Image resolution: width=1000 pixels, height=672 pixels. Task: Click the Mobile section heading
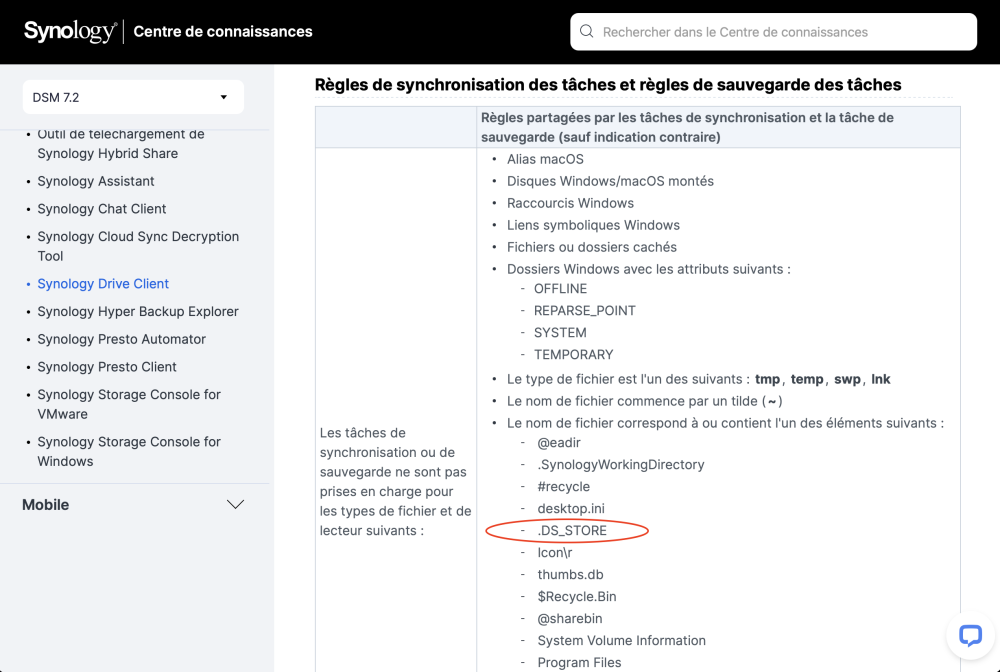pyautogui.click(x=45, y=504)
